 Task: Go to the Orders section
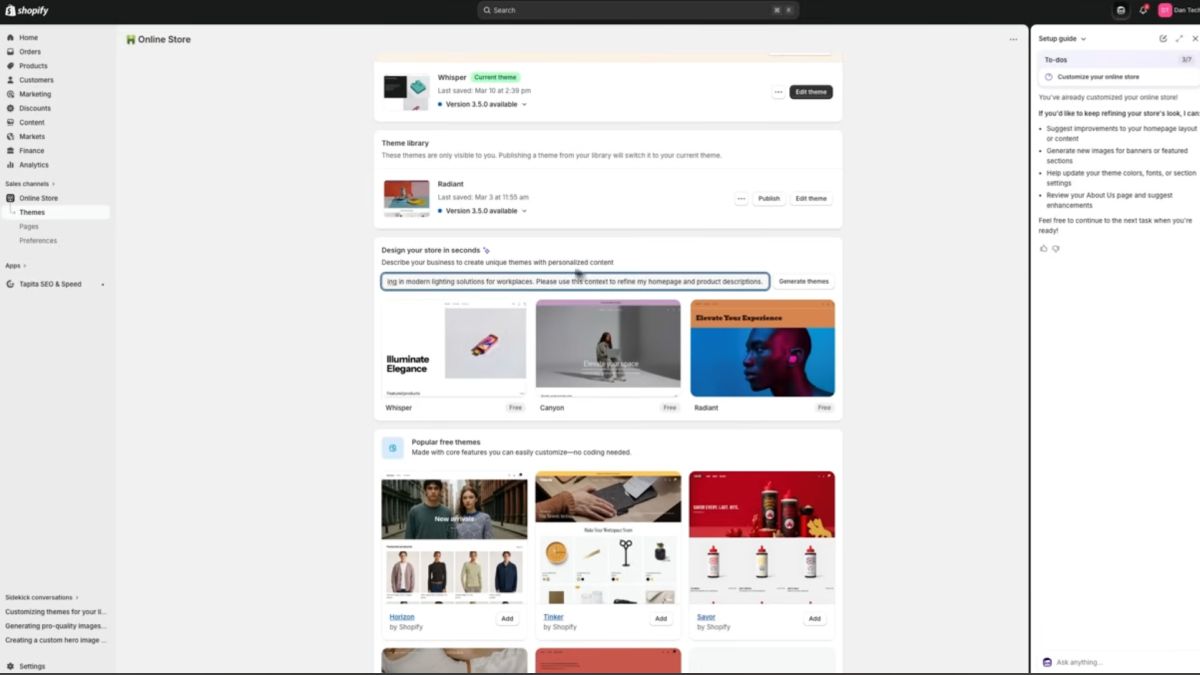pyautogui.click(x=30, y=51)
